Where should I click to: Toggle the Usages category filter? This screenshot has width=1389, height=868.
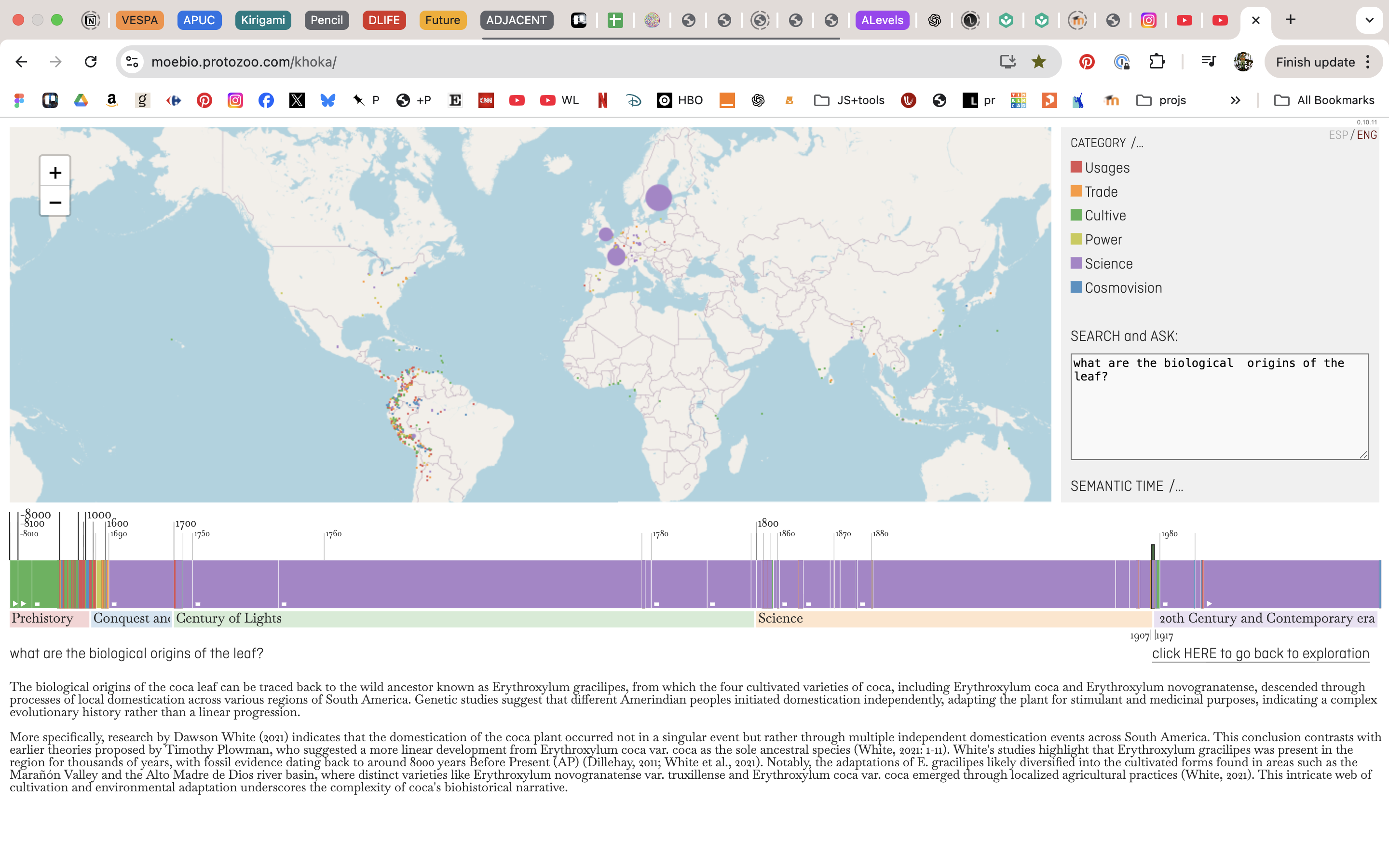[x=1105, y=168]
